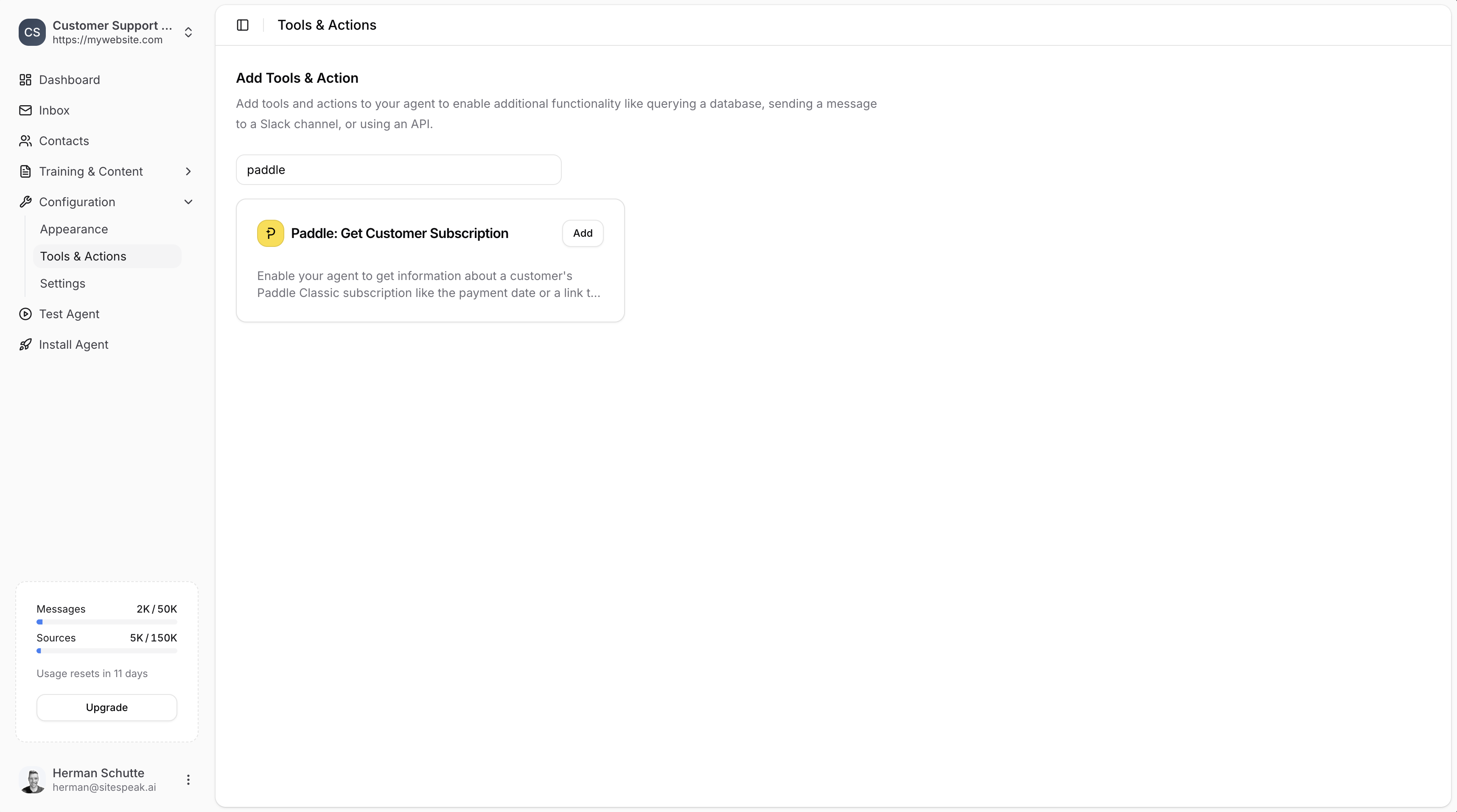Click the Contacts people icon
This screenshot has height=812, width=1457.
(25, 141)
